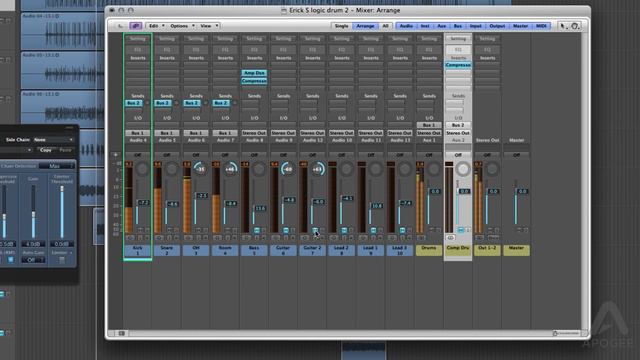Unmute the Guitar 2 channel
Viewport: 640px width, 360px height.
[315, 230]
